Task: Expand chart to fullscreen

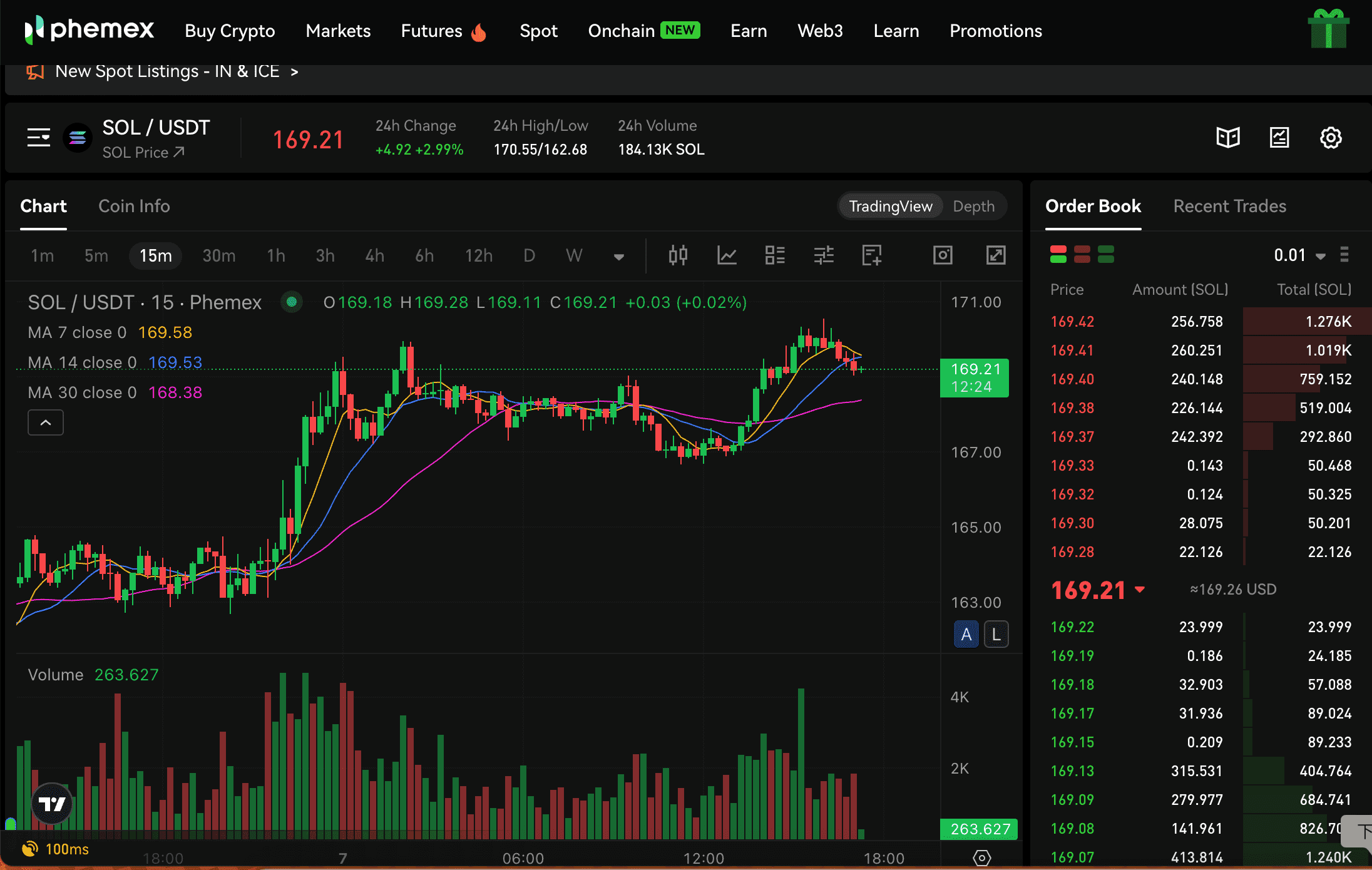Action: pyautogui.click(x=996, y=255)
